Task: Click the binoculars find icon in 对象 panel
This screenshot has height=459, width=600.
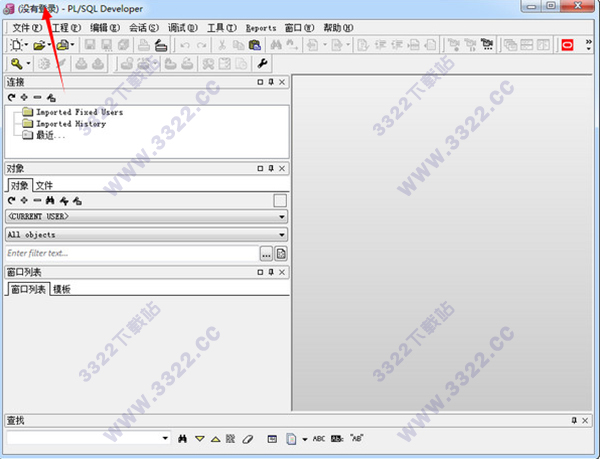Action: (50, 200)
